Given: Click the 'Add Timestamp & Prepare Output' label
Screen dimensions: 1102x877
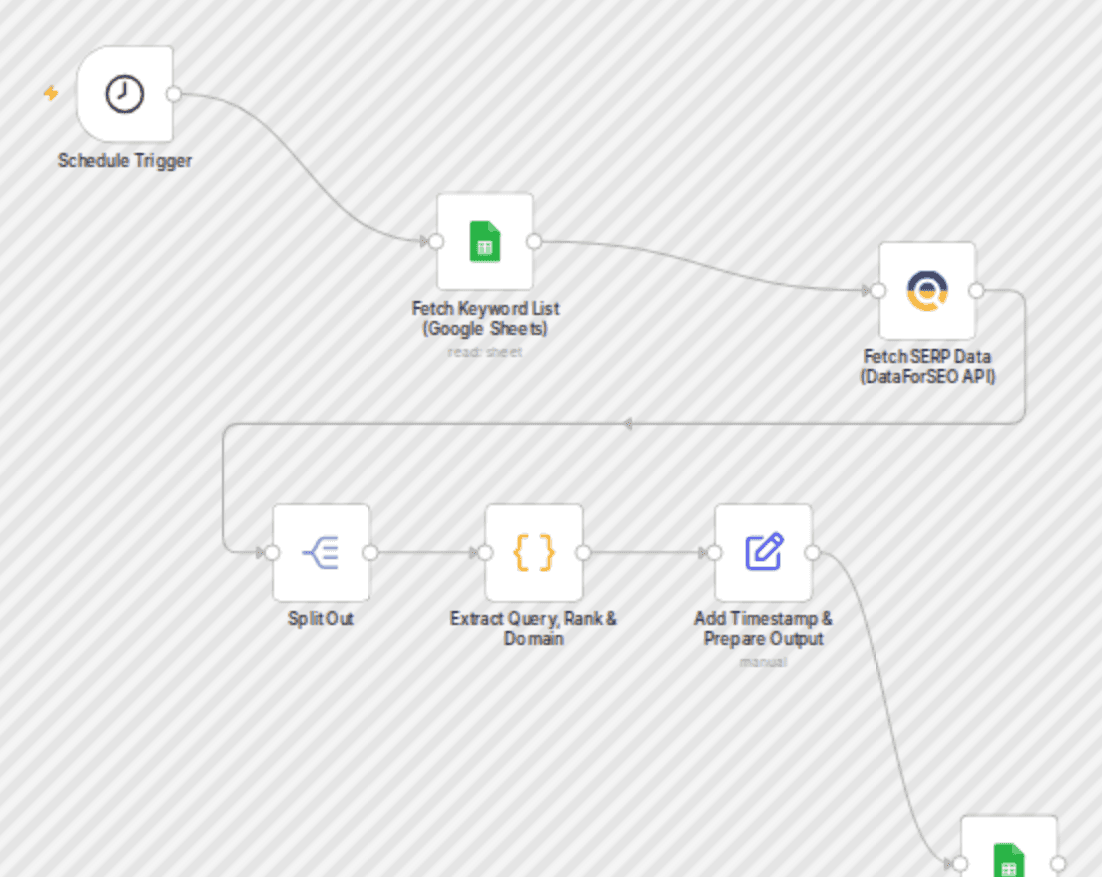Looking at the screenshot, I should [x=763, y=628].
